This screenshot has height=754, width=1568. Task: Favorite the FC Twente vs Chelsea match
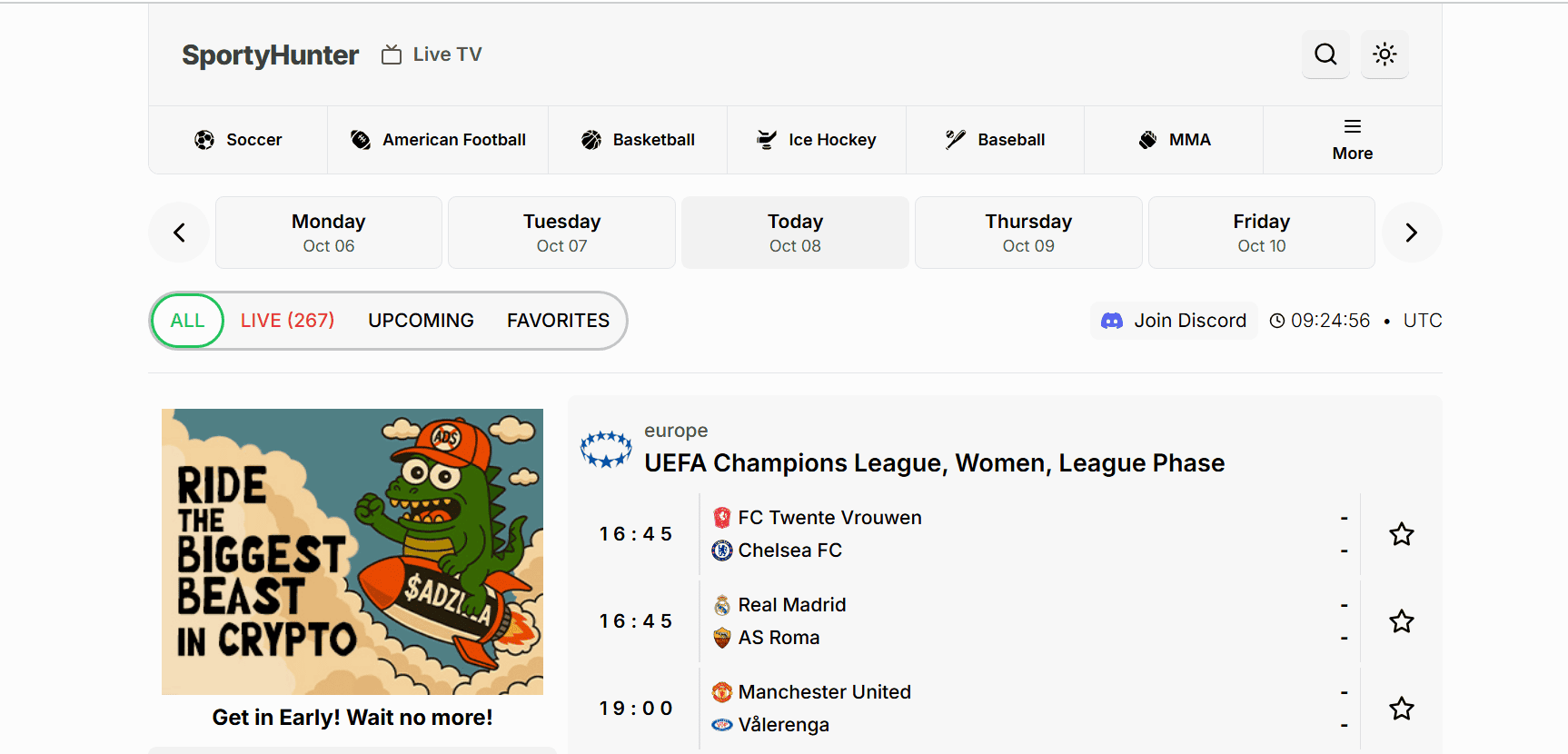click(x=1401, y=534)
